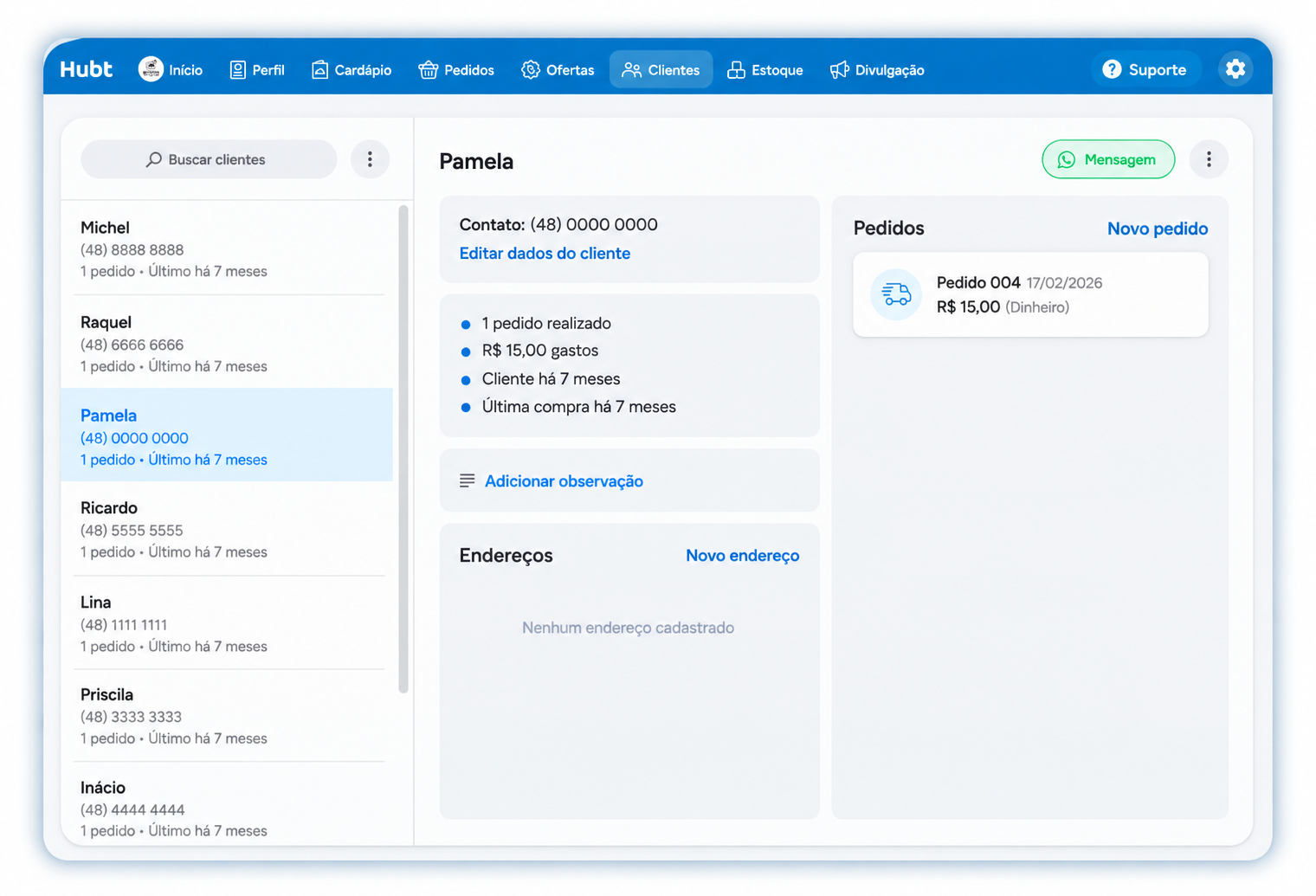This screenshot has width=1316, height=896.
Task: Click the '(Dinheiro)' payment label
Action: coord(1037,307)
